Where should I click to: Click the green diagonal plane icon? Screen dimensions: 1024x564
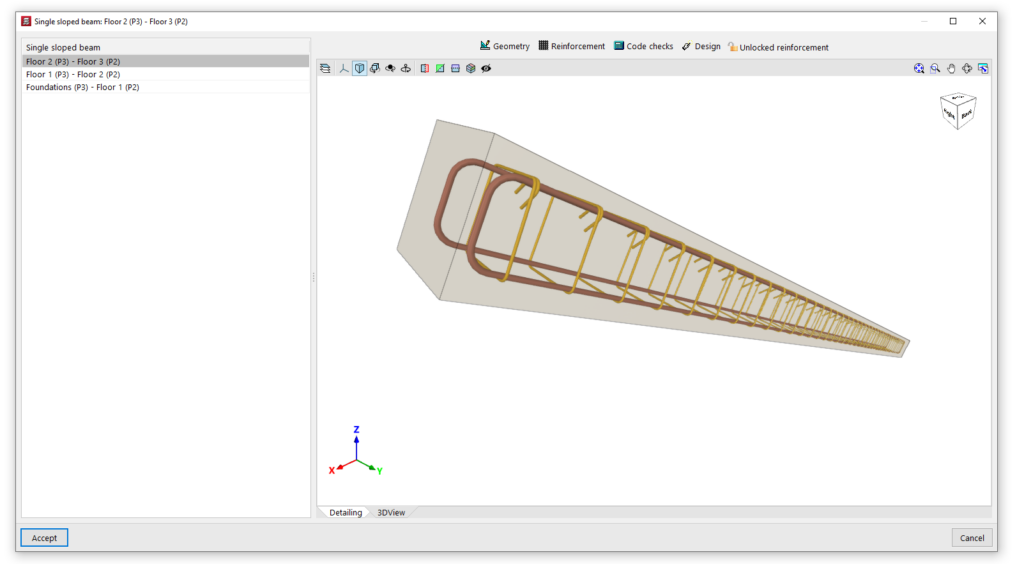tap(440, 69)
